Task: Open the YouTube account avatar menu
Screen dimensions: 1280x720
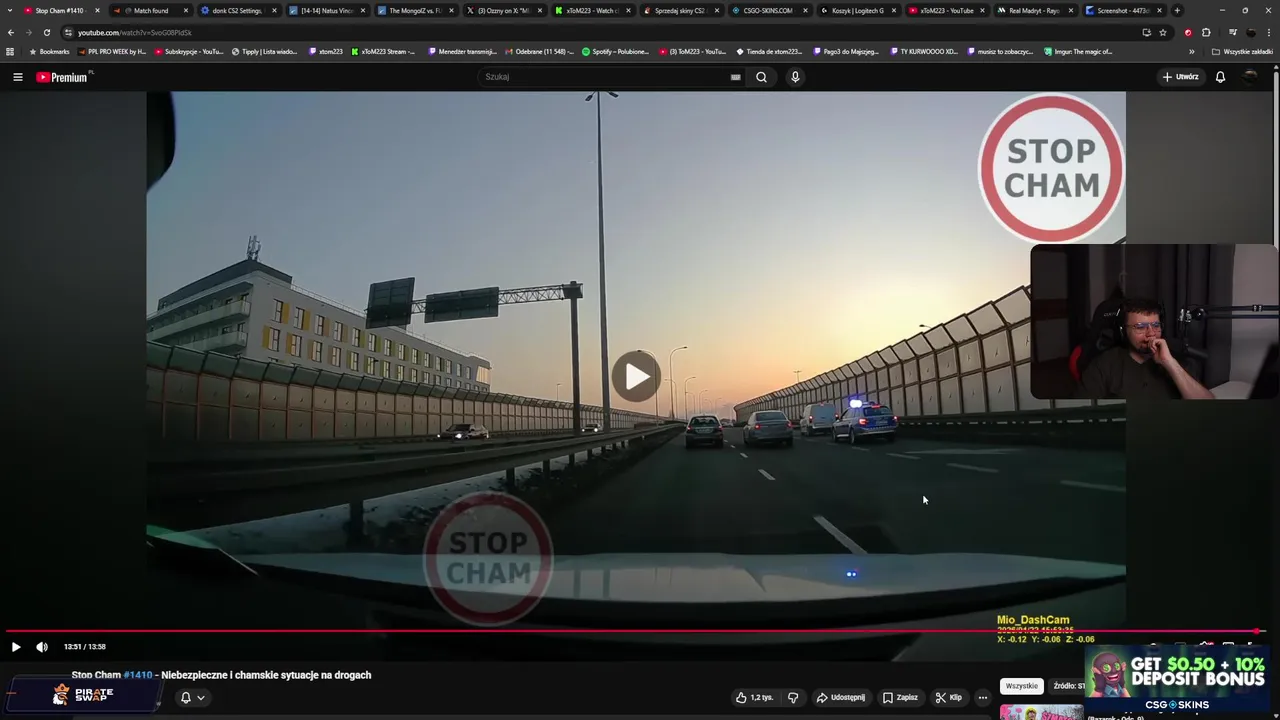Action: point(1251,77)
